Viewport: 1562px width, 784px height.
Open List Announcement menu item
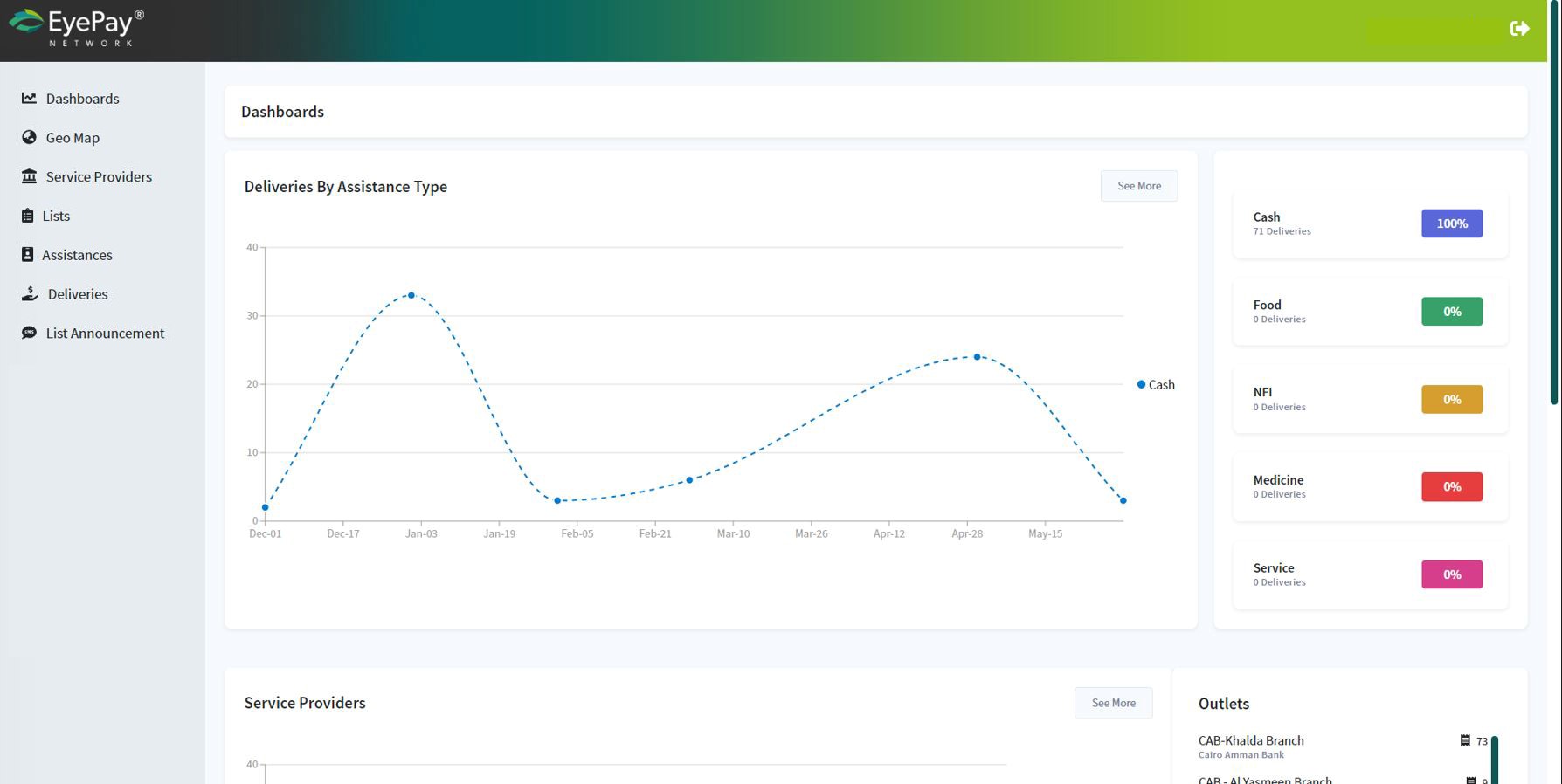click(105, 334)
